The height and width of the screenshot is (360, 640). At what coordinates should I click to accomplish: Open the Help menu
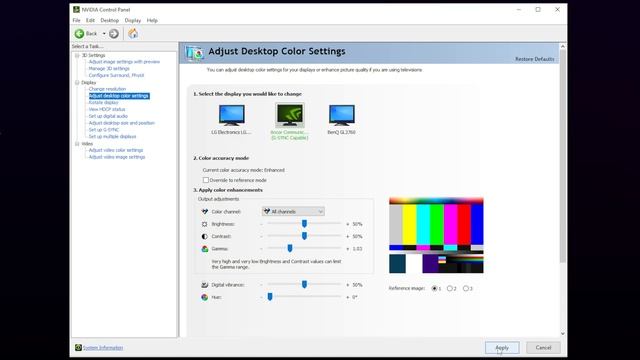(152, 20)
